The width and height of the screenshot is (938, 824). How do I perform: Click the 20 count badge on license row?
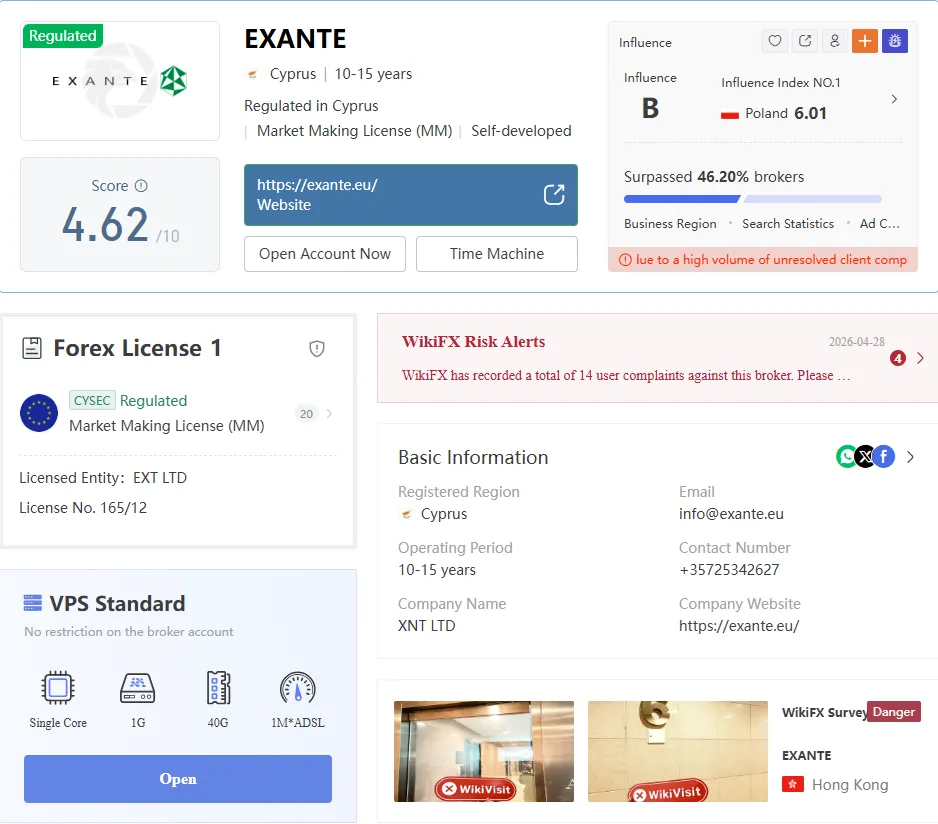click(306, 413)
